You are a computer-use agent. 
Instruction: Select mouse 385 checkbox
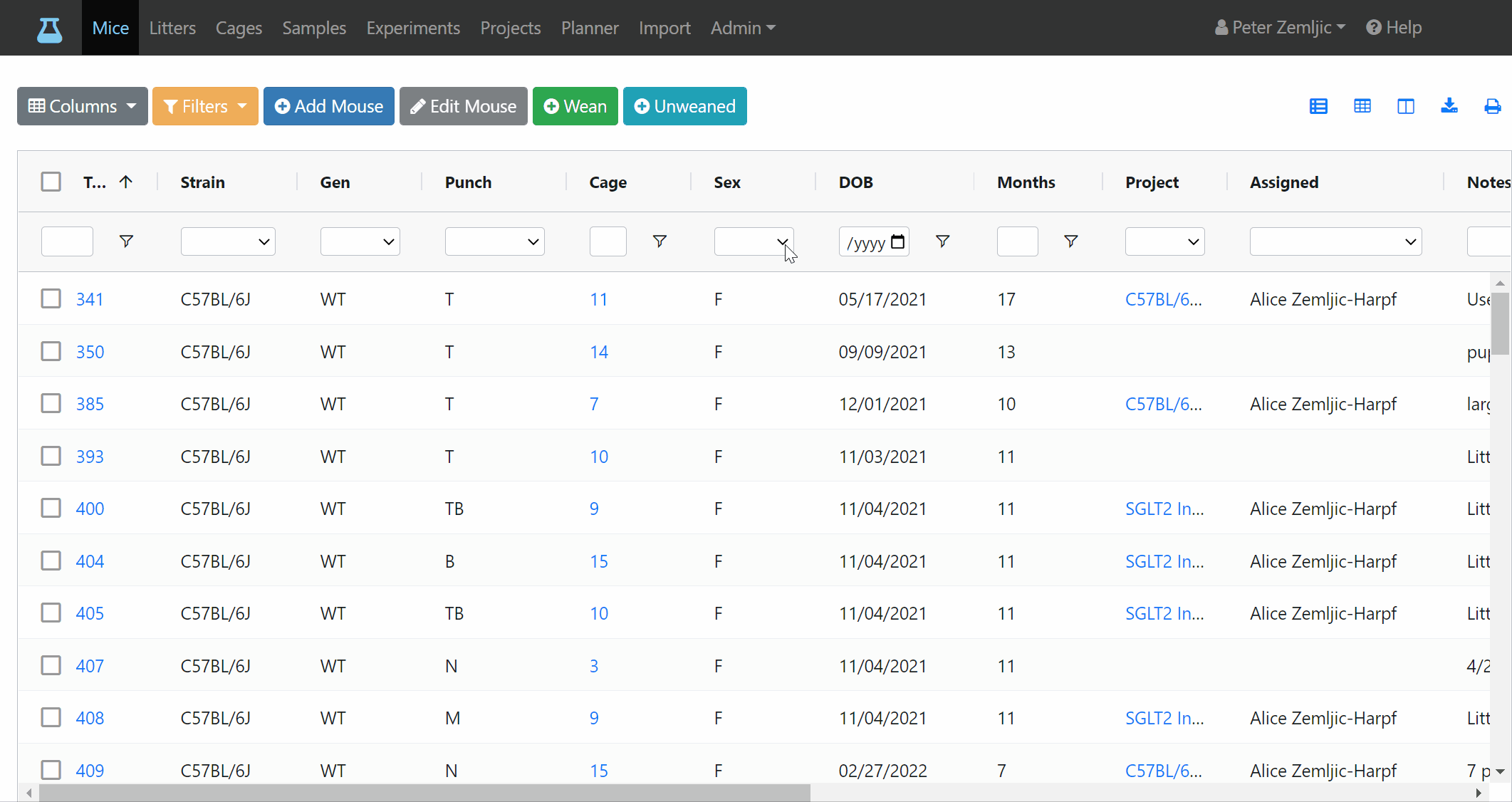[x=51, y=403]
